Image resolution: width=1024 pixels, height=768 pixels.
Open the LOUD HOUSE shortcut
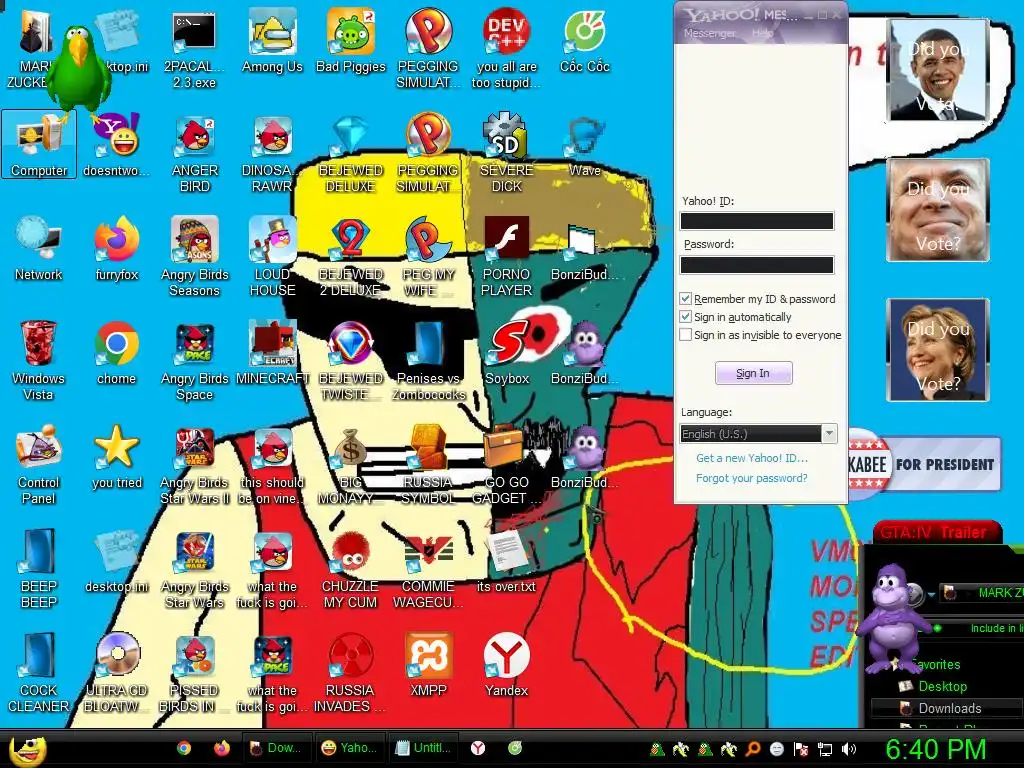pos(272,257)
